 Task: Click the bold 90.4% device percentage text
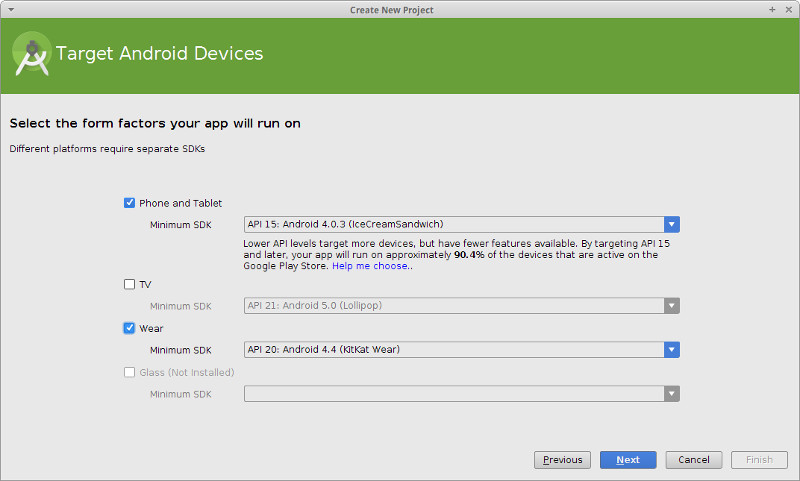click(470, 255)
